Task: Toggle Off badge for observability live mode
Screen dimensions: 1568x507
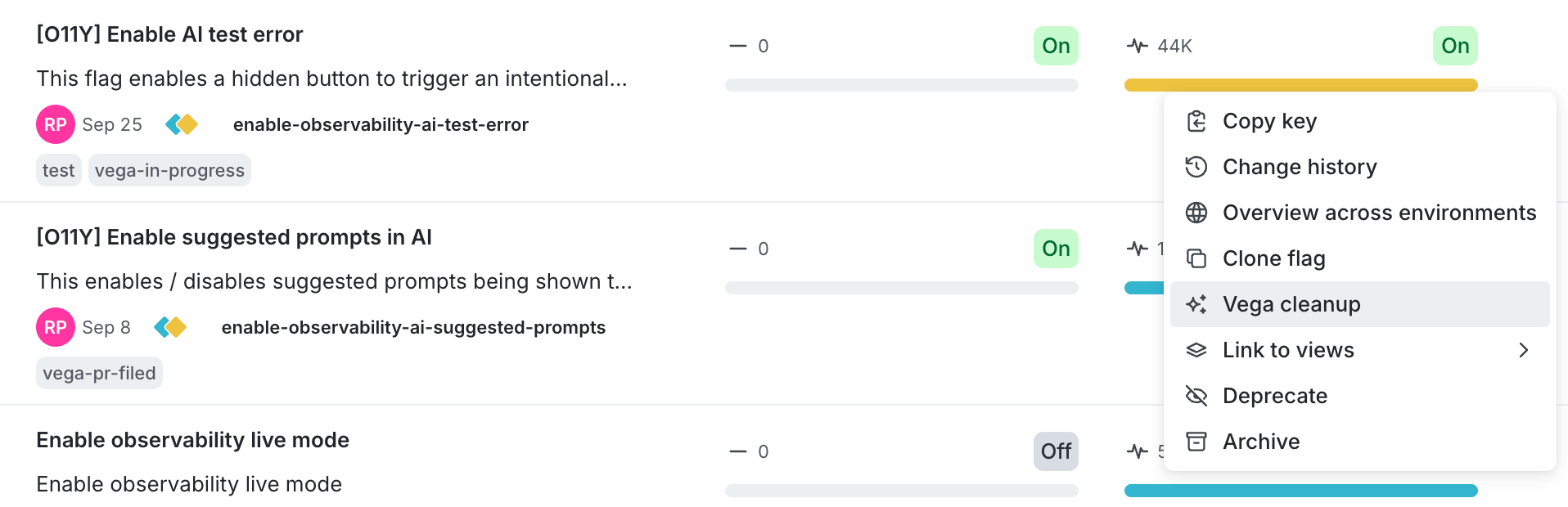Action: pyautogui.click(x=1056, y=451)
